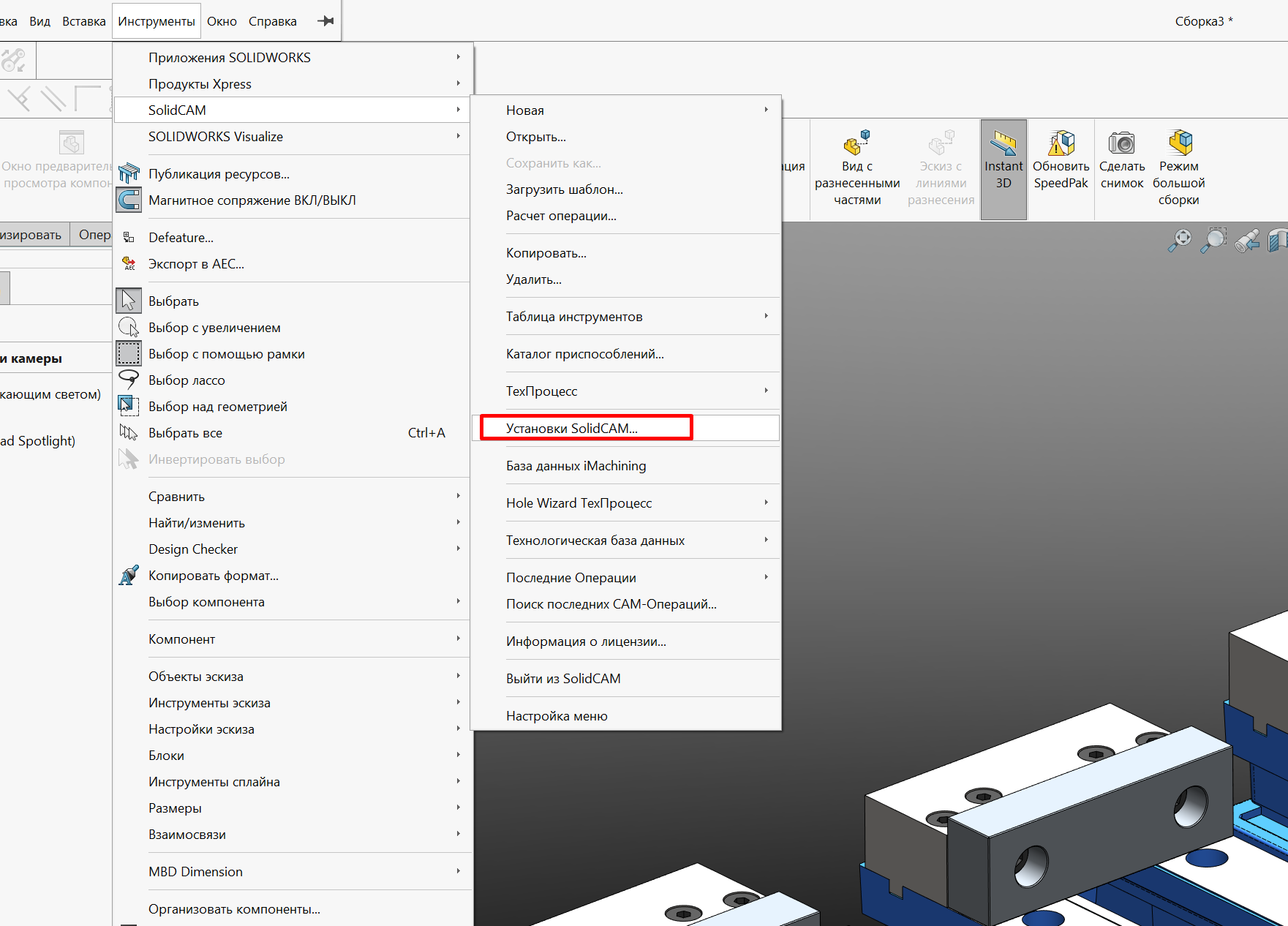This screenshot has height=926, width=1288.
Task: Expand Инструменты эскиза submenu
Action: [x=293, y=703]
